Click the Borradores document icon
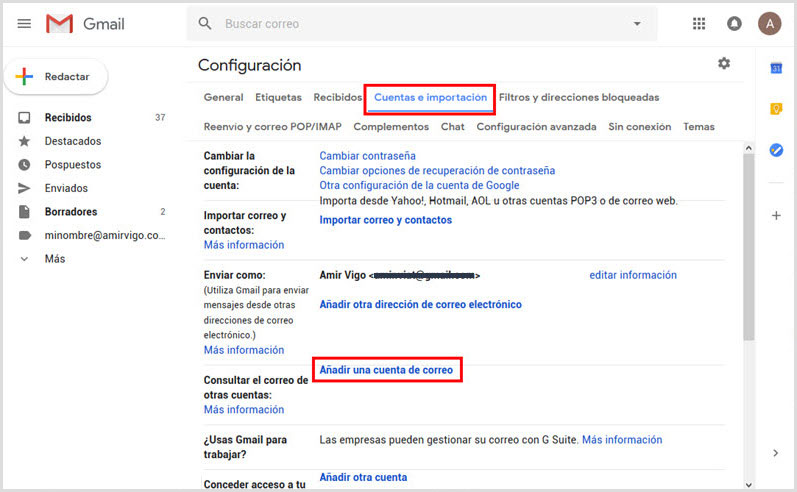This screenshot has width=797, height=492. coord(24,211)
